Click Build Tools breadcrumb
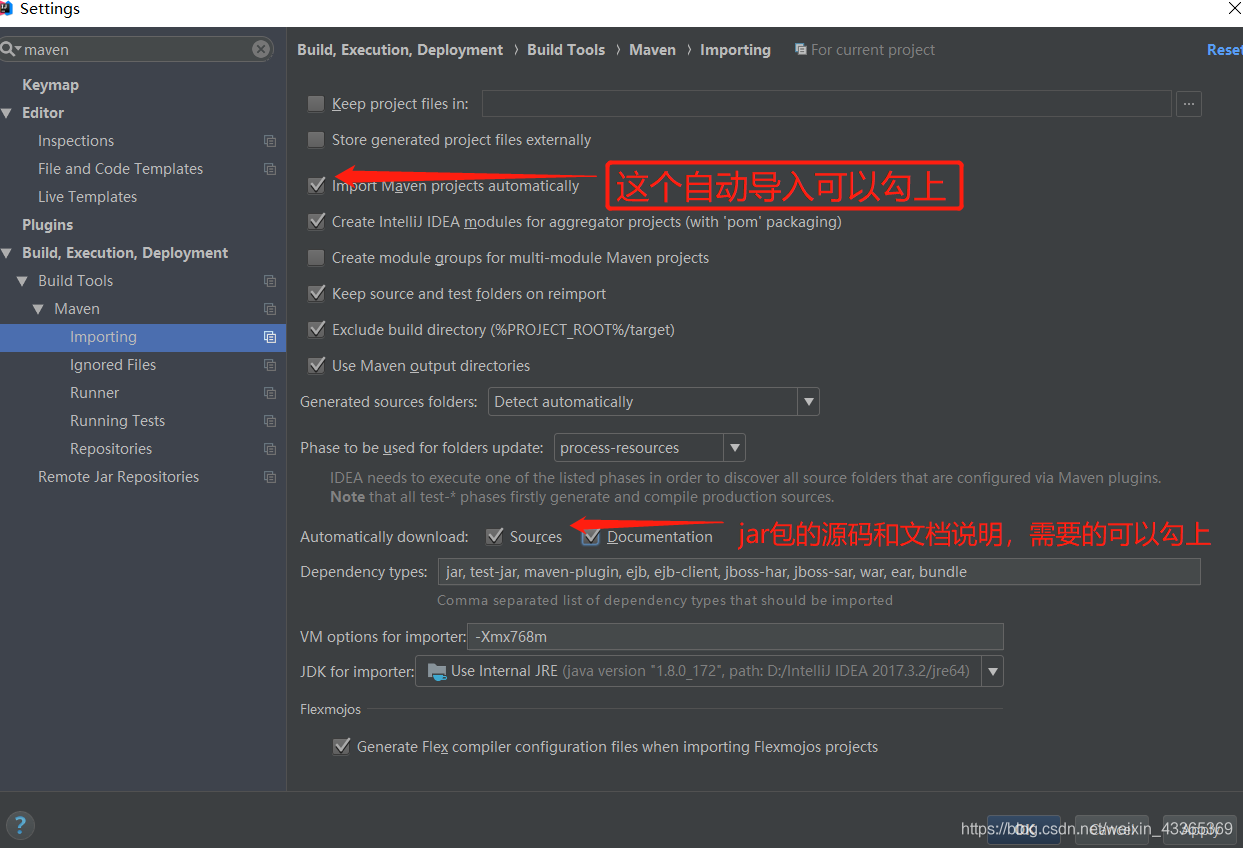Viewport: 1243px width, 848px height. [566, 50]
